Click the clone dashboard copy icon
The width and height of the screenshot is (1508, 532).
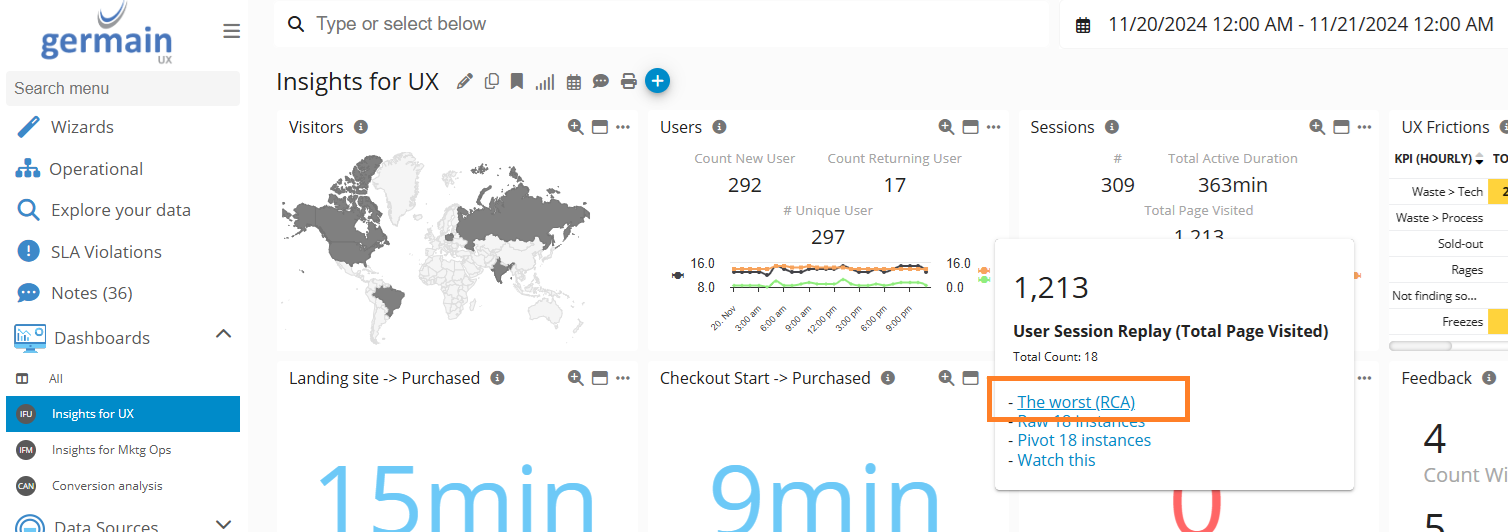pyautogui.click(x=491, y=82)
